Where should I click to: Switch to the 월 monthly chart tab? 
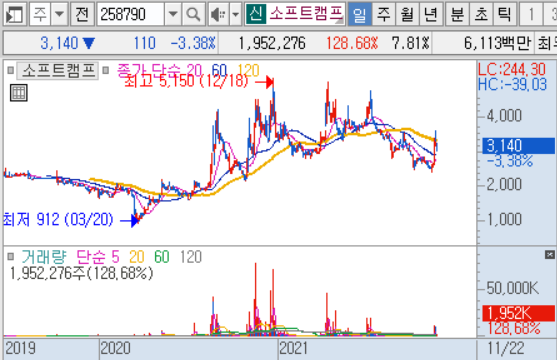pos(407,14)
